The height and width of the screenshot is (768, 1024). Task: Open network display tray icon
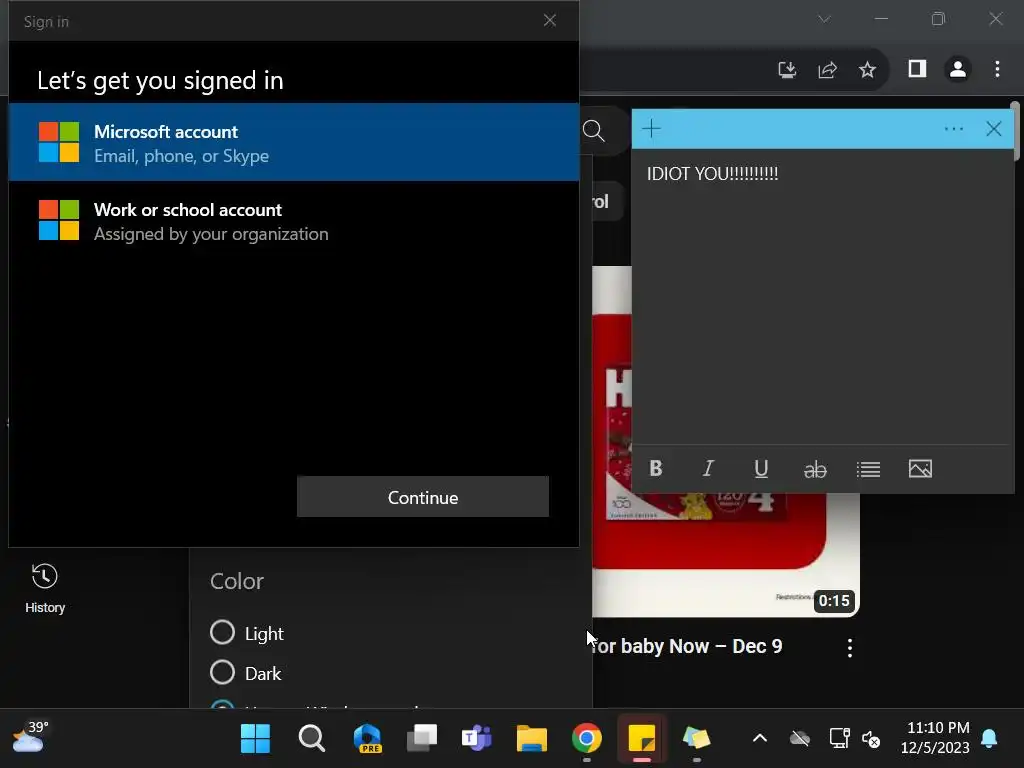click(x=839, y=738)
